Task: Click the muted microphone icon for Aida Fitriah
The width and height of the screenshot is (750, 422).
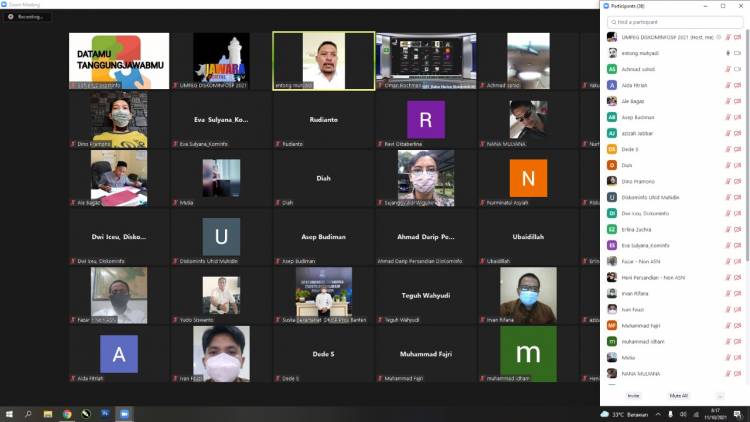Action: click(x=727, y=85)
